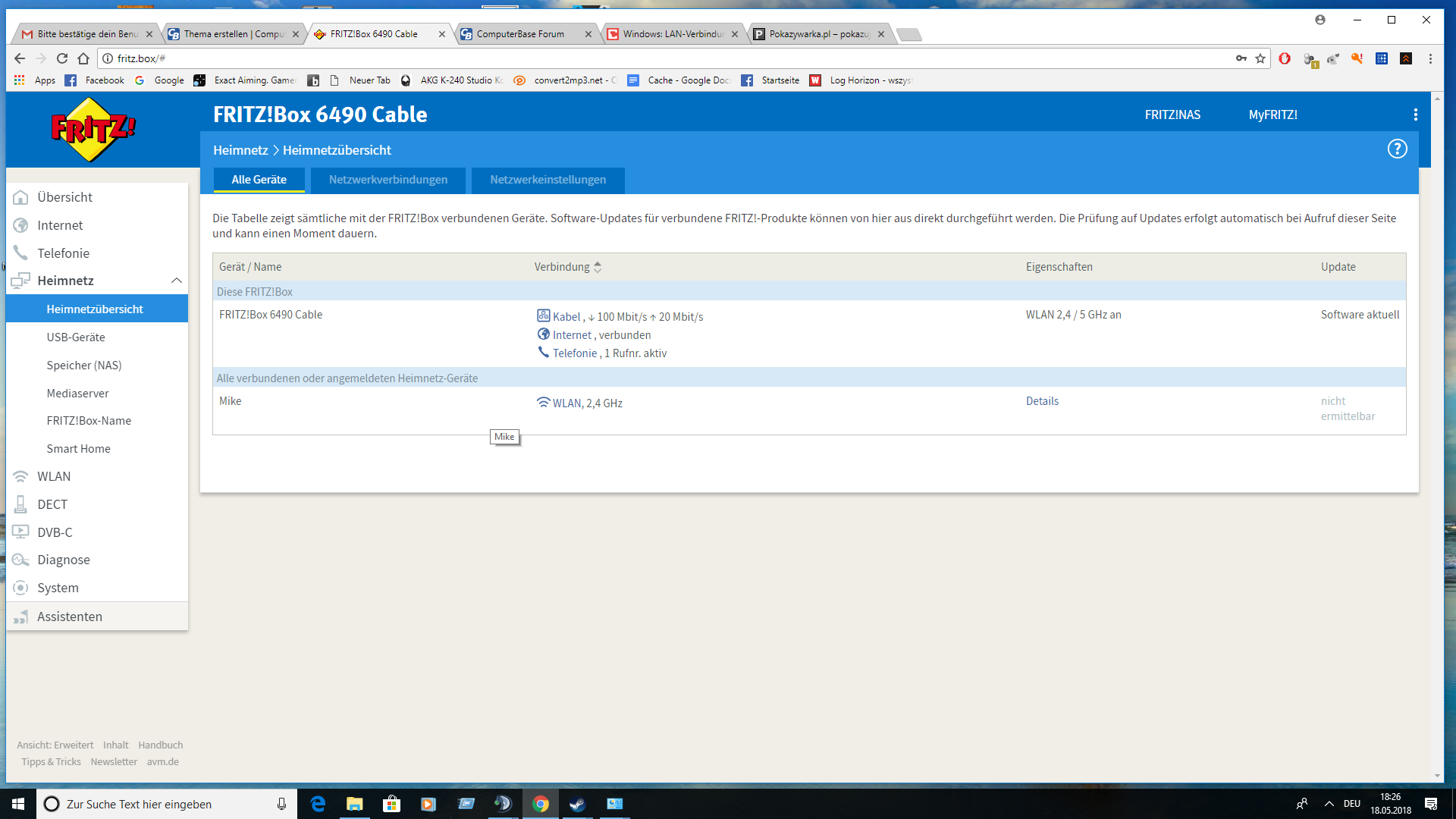This screenshot has width=1456, height=819.
Task: Switch to Netzwerkverbindungen tab
Action: point(388,180)
